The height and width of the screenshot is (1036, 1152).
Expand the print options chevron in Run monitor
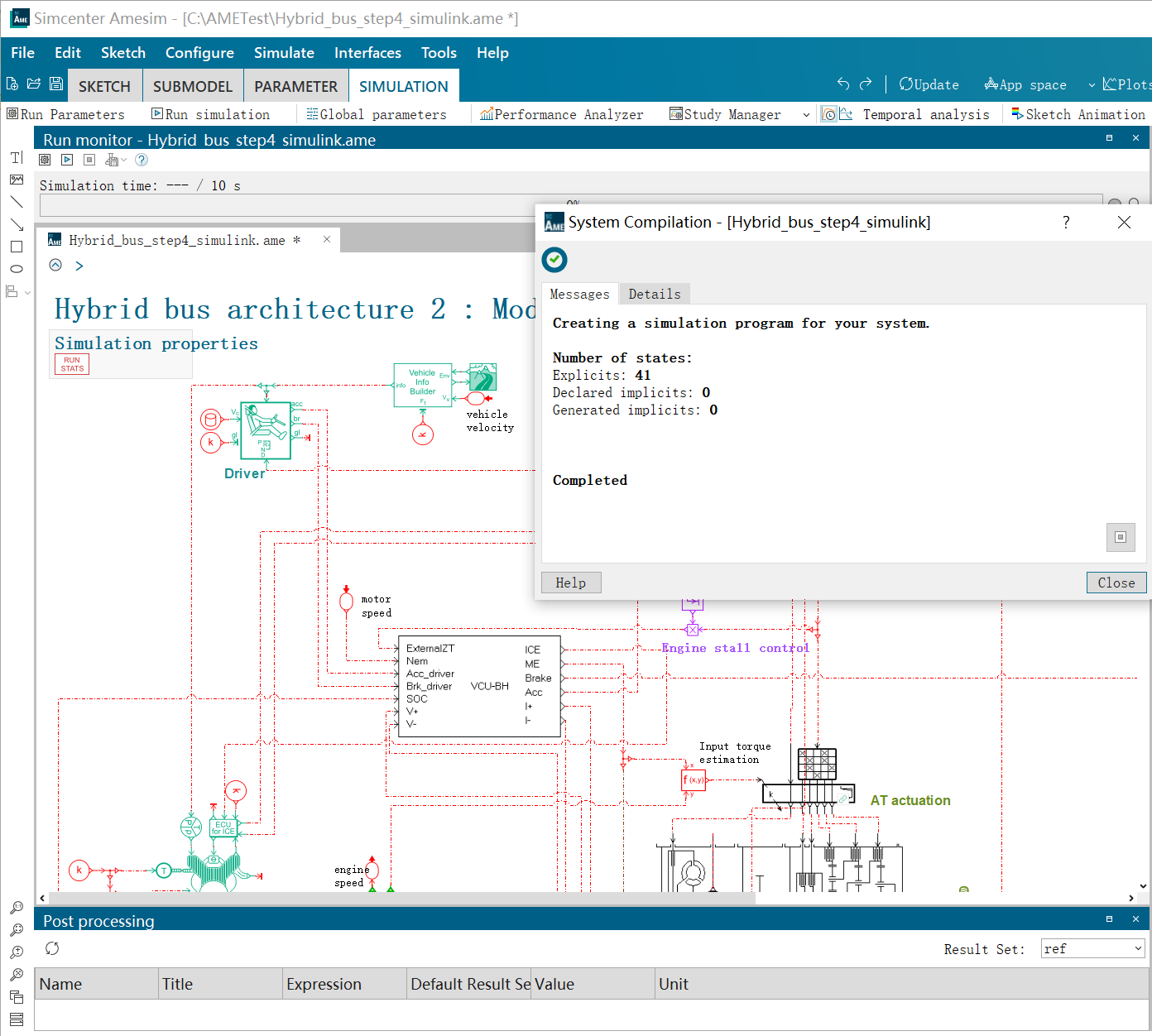(x=124, y=160)
